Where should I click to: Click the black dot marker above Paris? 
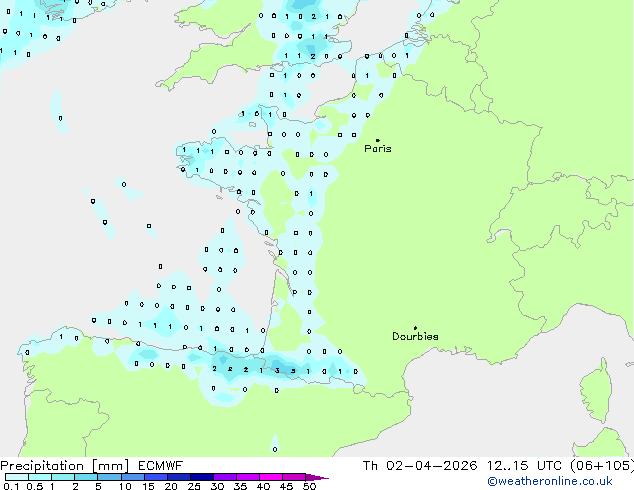tap(378, 140)
